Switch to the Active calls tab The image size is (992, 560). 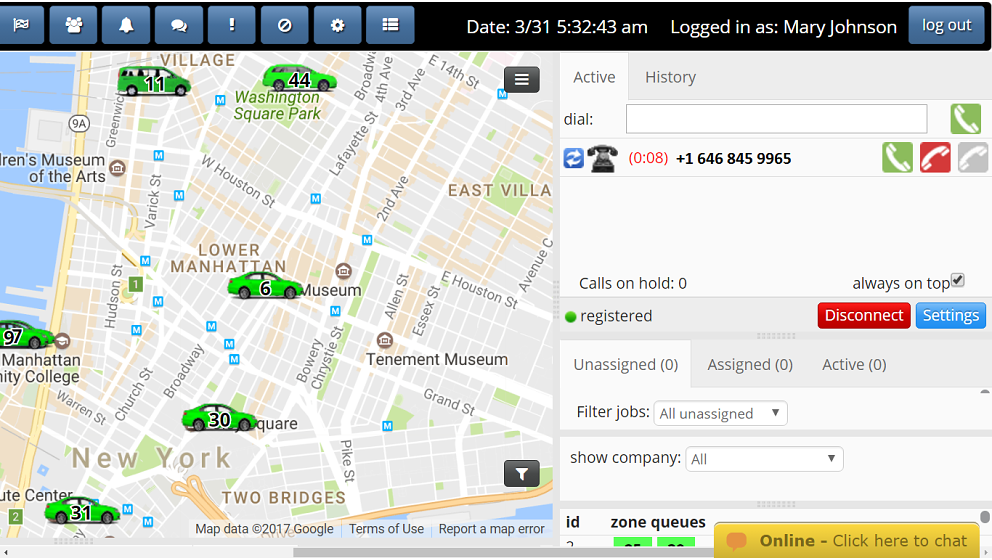[x=594, y=77]
